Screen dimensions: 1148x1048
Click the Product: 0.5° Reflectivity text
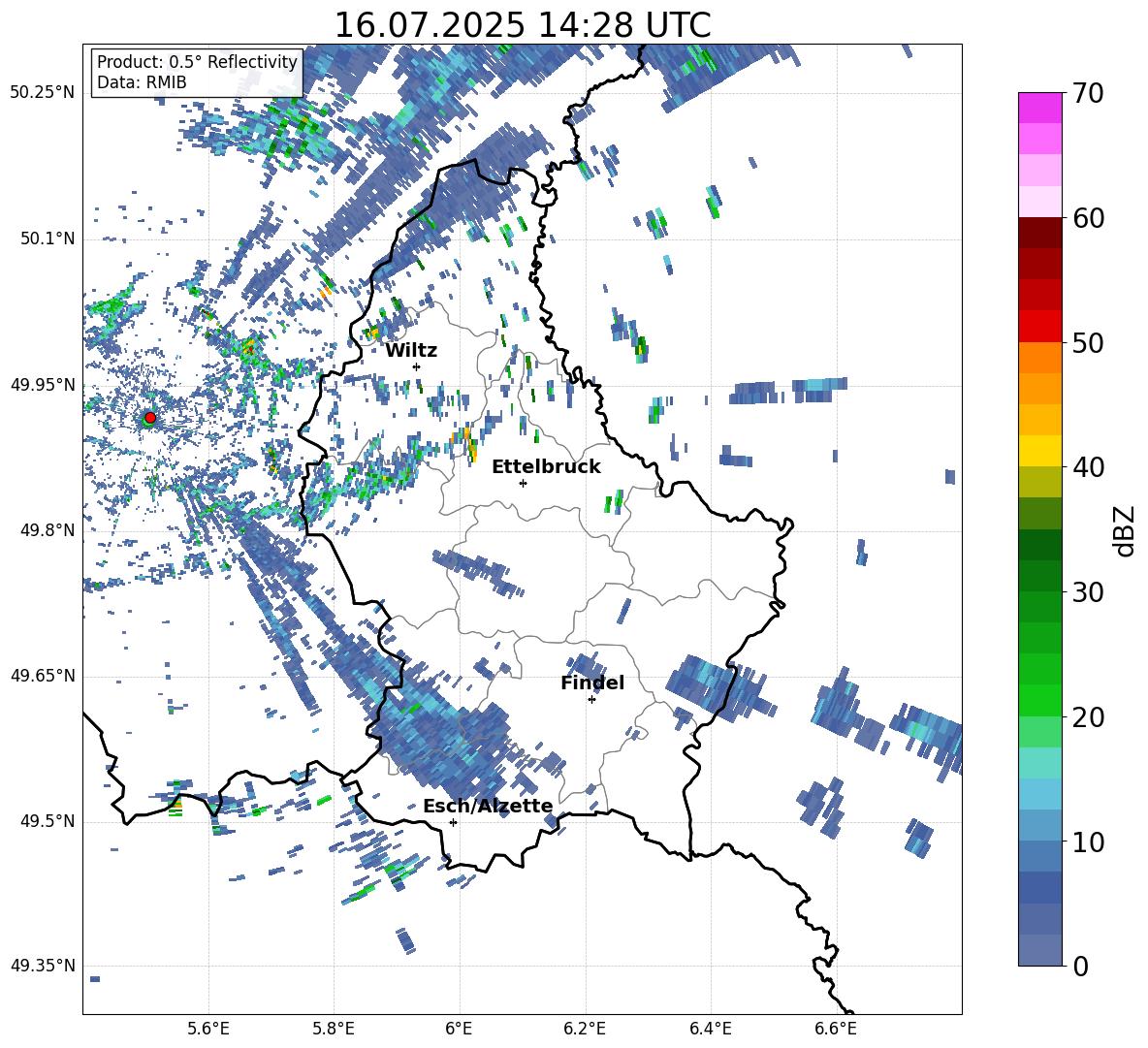click(197, 62)
